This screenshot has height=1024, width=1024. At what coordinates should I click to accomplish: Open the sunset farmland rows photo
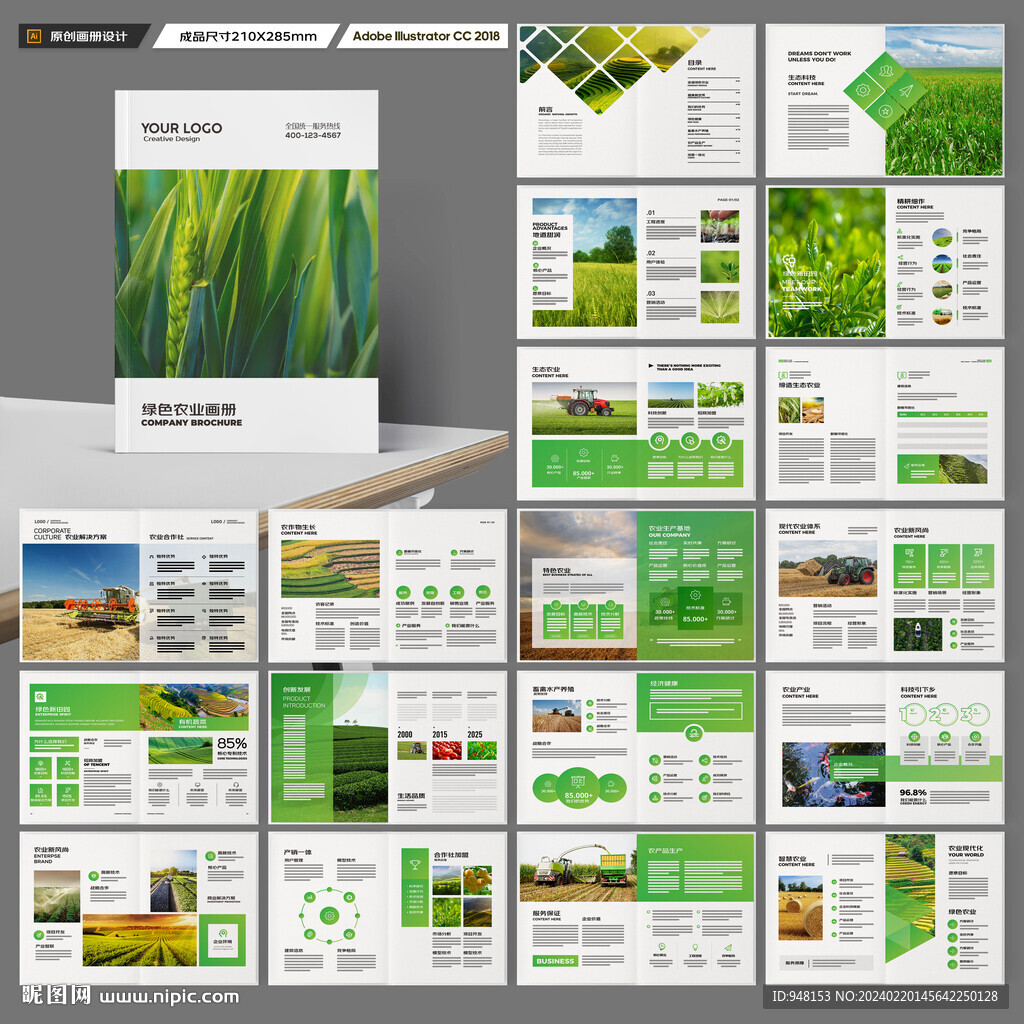point(140,940)
